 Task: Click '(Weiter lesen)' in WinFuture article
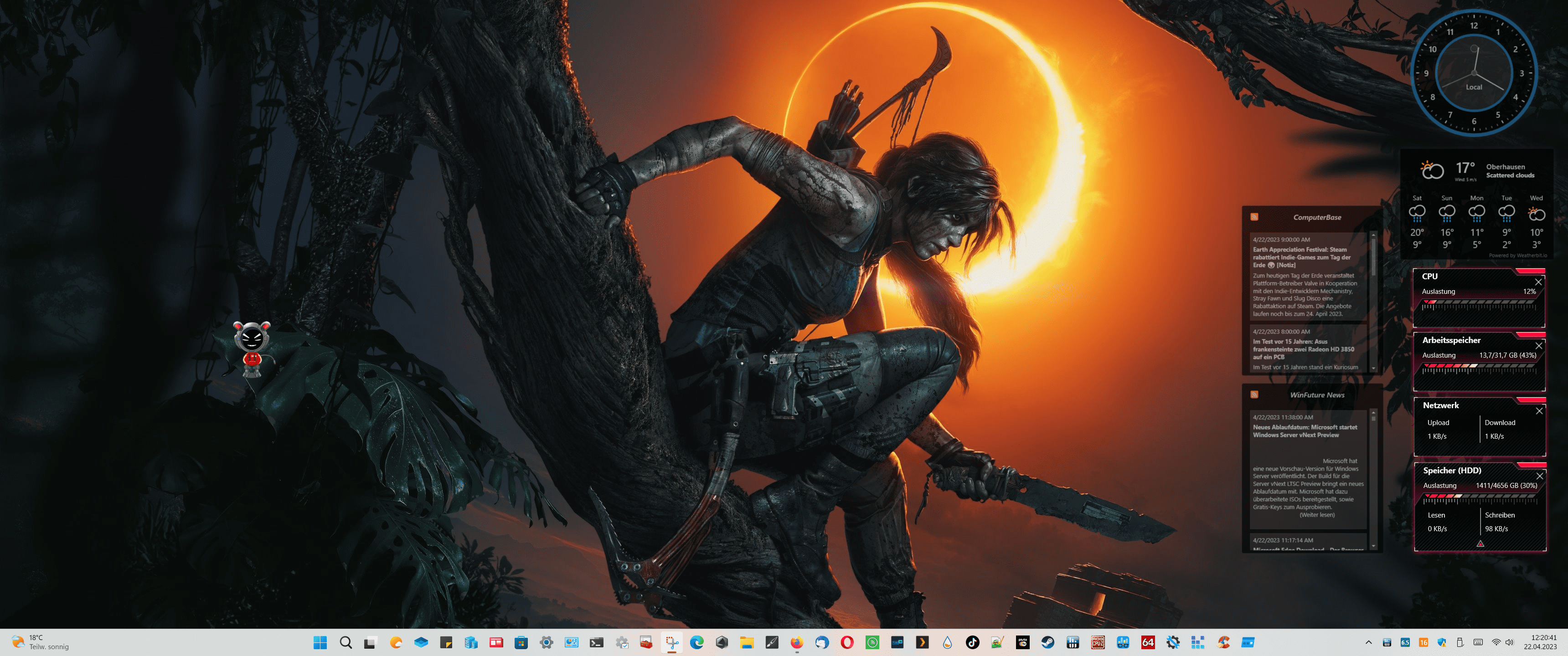pos(1316,515)
